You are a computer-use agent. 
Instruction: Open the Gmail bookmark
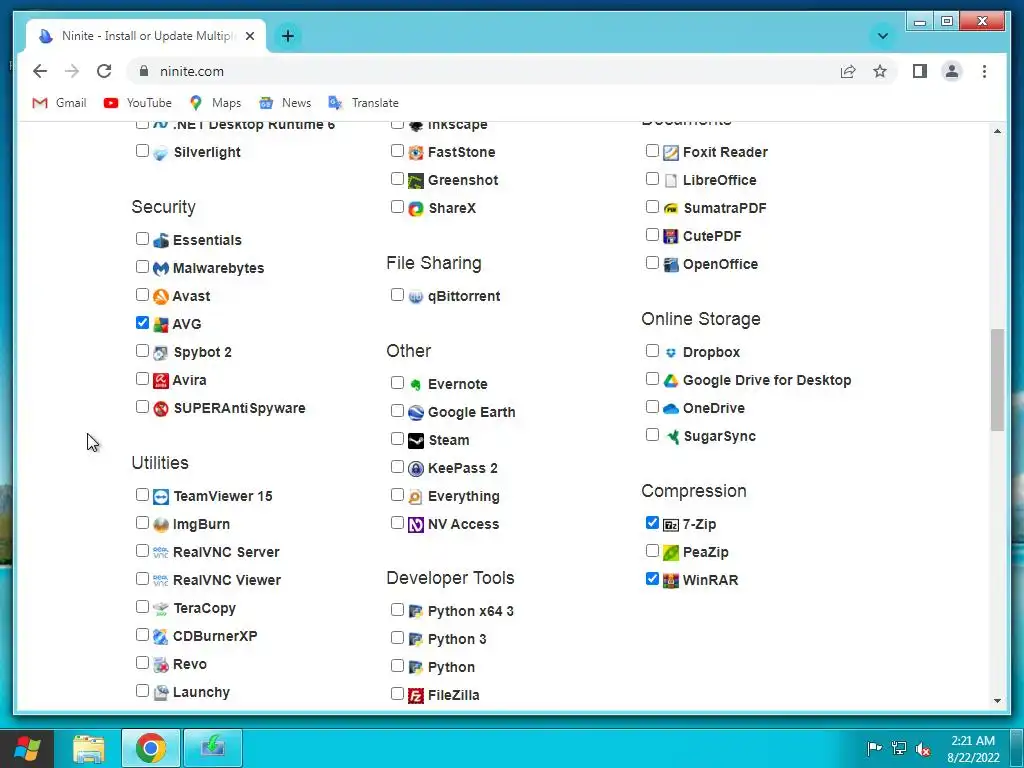point(59,103)
